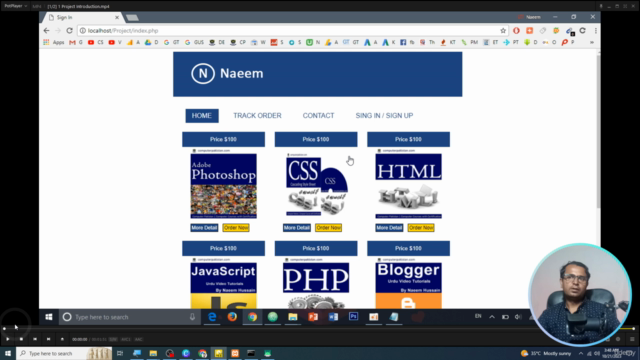Skip to next file in PotPlayer

[49, 339]
